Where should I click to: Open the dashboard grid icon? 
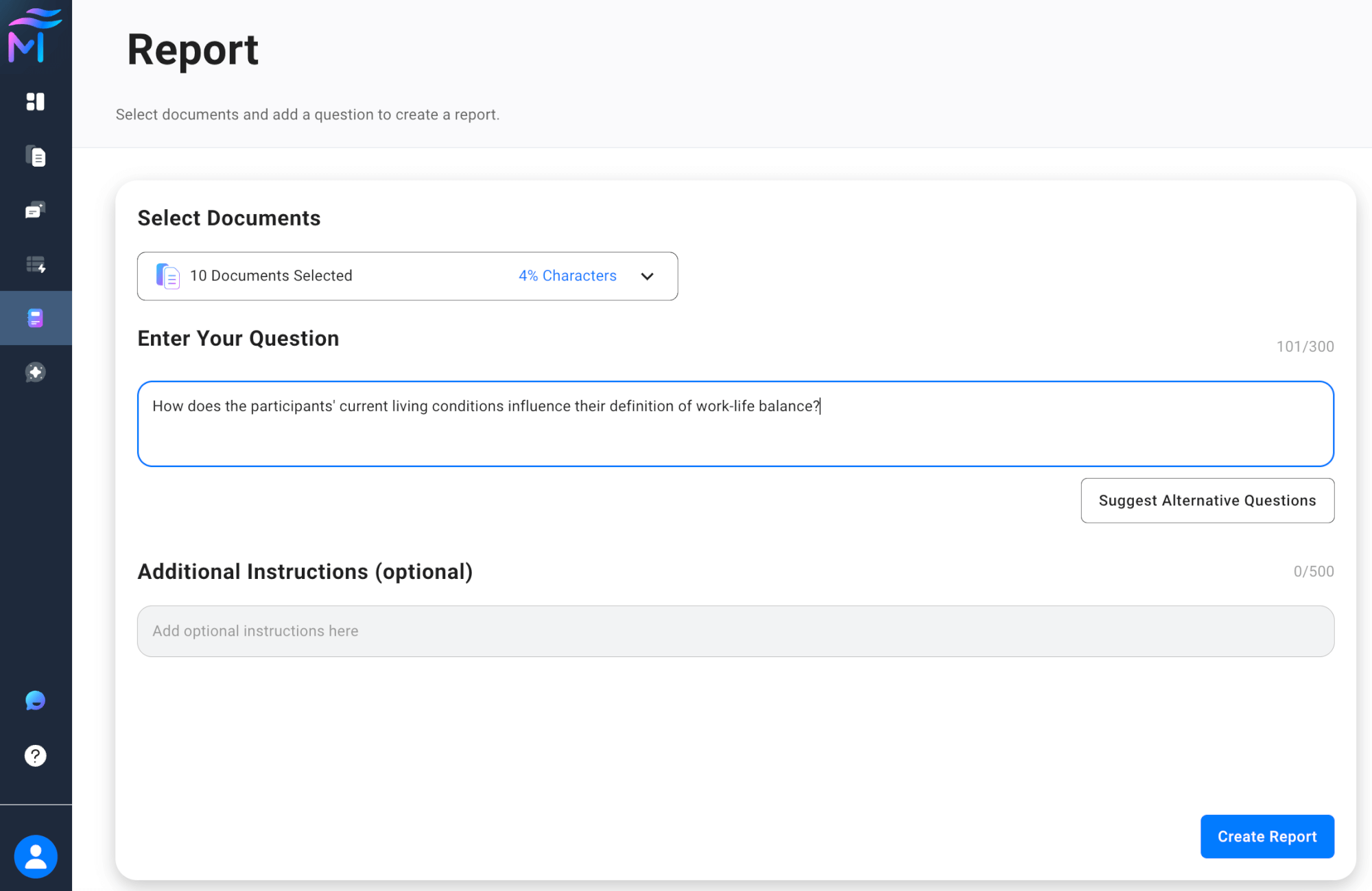click(36, 102)
